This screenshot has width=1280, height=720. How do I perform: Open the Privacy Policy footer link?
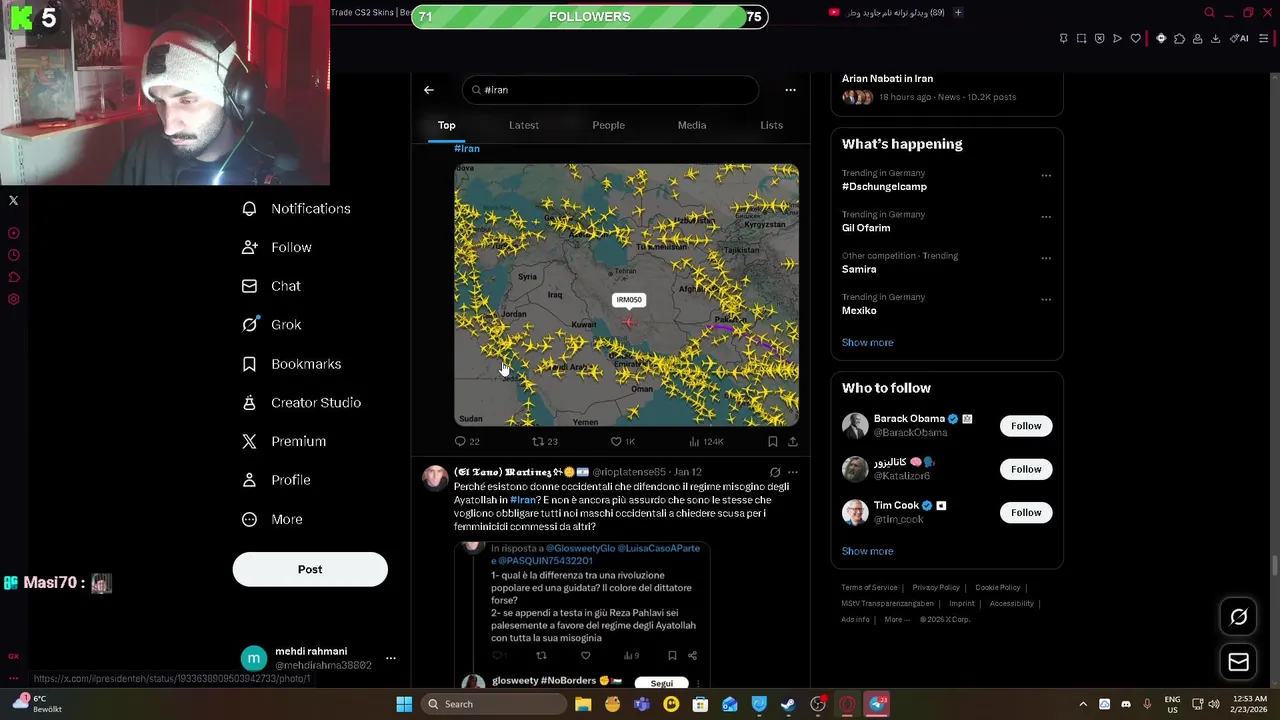936,587
